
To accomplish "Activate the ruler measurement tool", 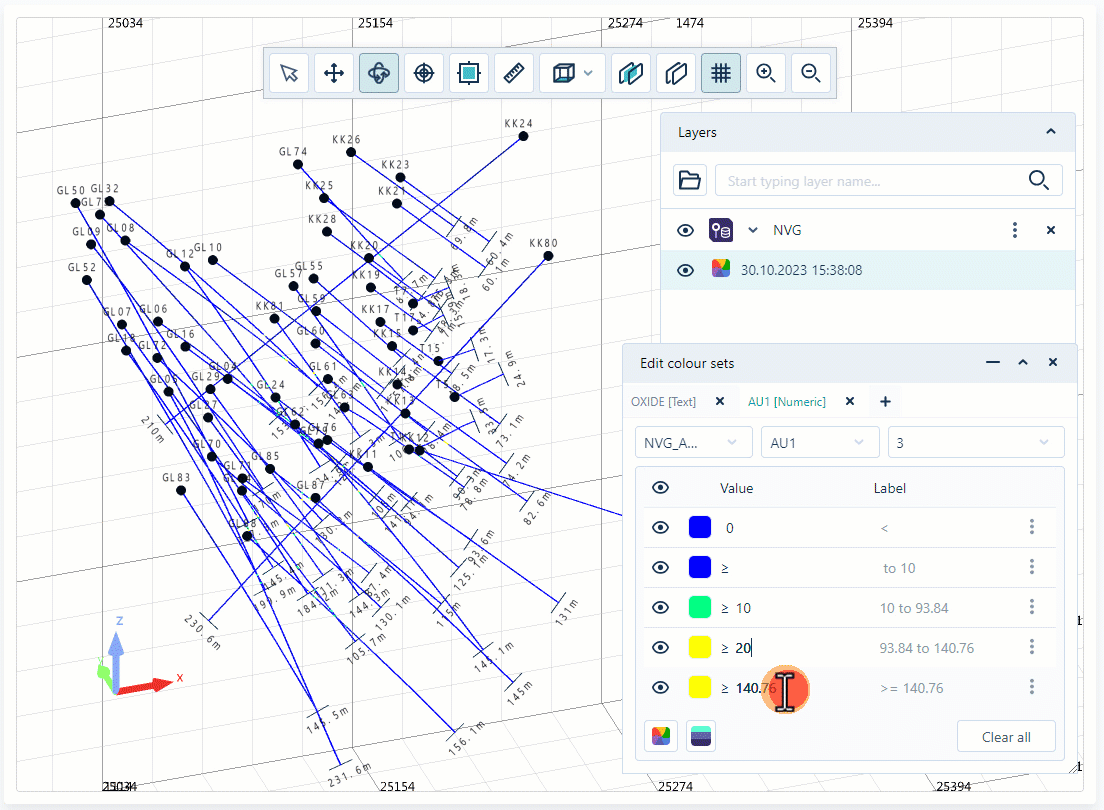I will pyautogui.click(x=514, y=72).
